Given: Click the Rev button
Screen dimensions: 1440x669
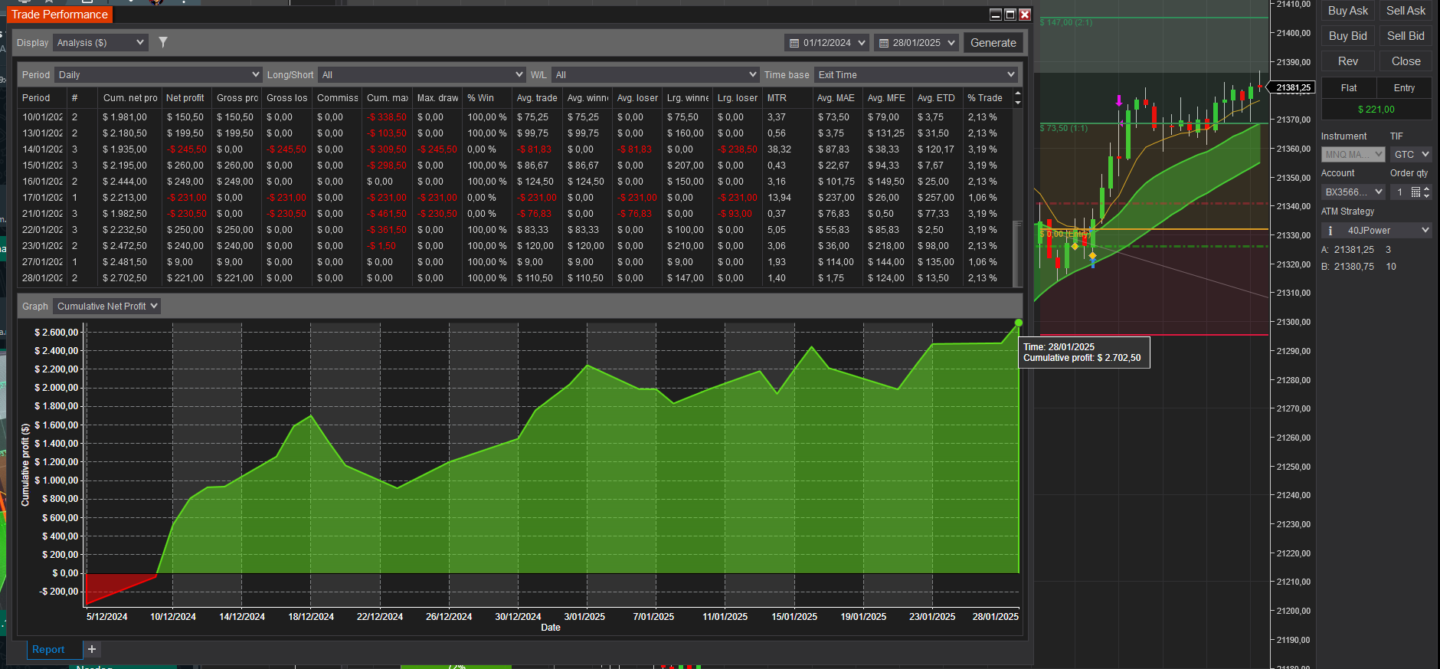Looking at the screenshot, I should [1348, 61].
